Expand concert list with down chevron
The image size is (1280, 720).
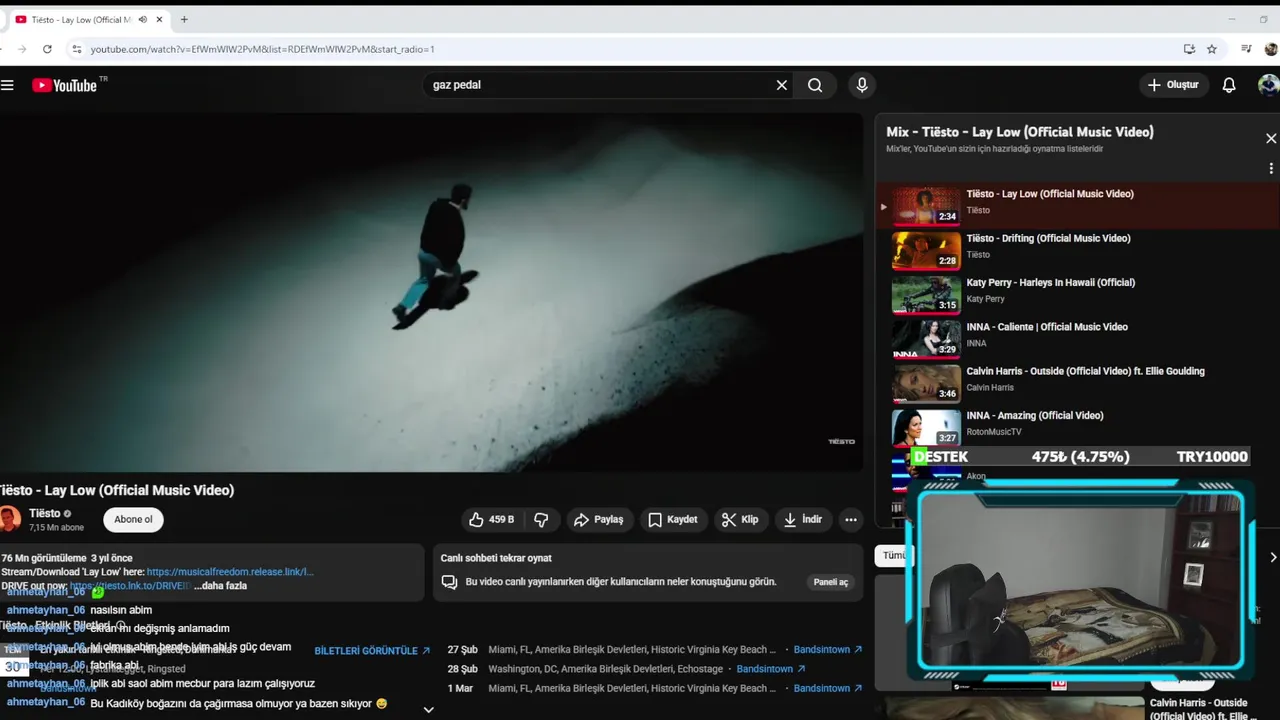(428, 710)
